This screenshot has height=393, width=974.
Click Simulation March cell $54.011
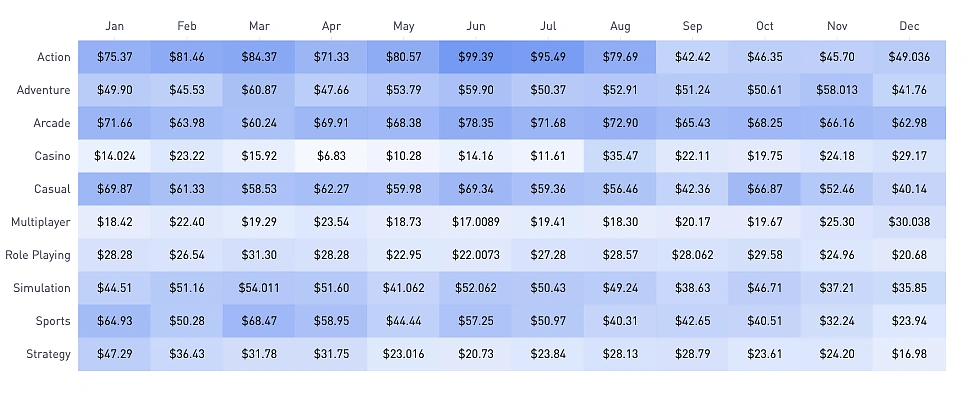pyautogui.click(x=259, y=288)
